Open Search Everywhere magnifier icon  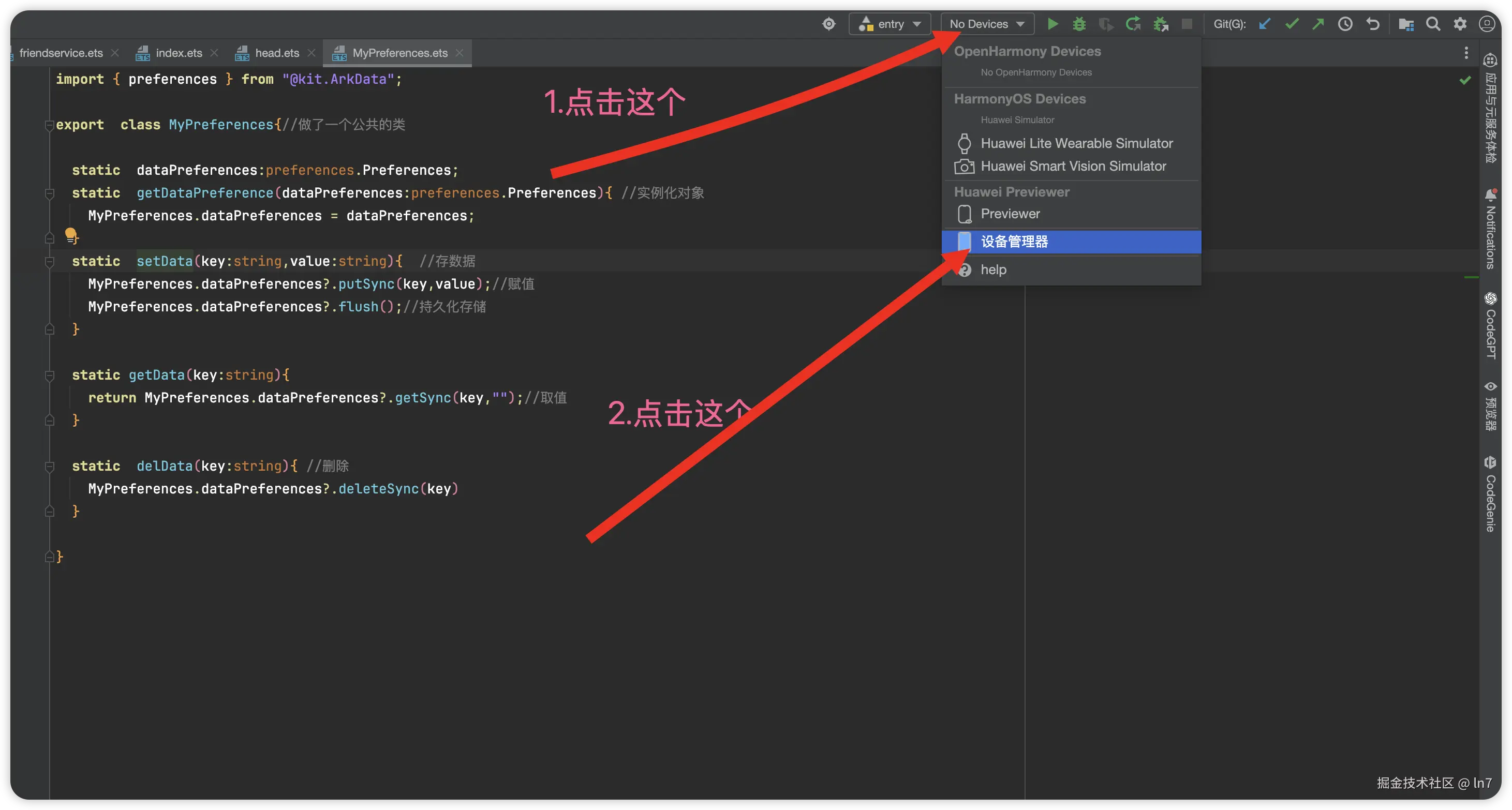click(x=1433, y=24)
